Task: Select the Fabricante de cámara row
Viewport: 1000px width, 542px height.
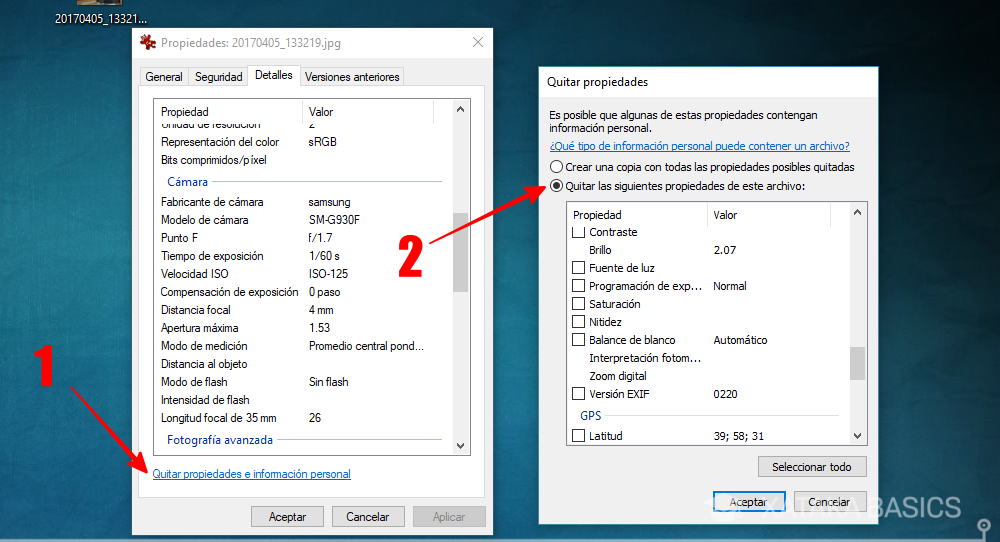Action: pos(303,202)
